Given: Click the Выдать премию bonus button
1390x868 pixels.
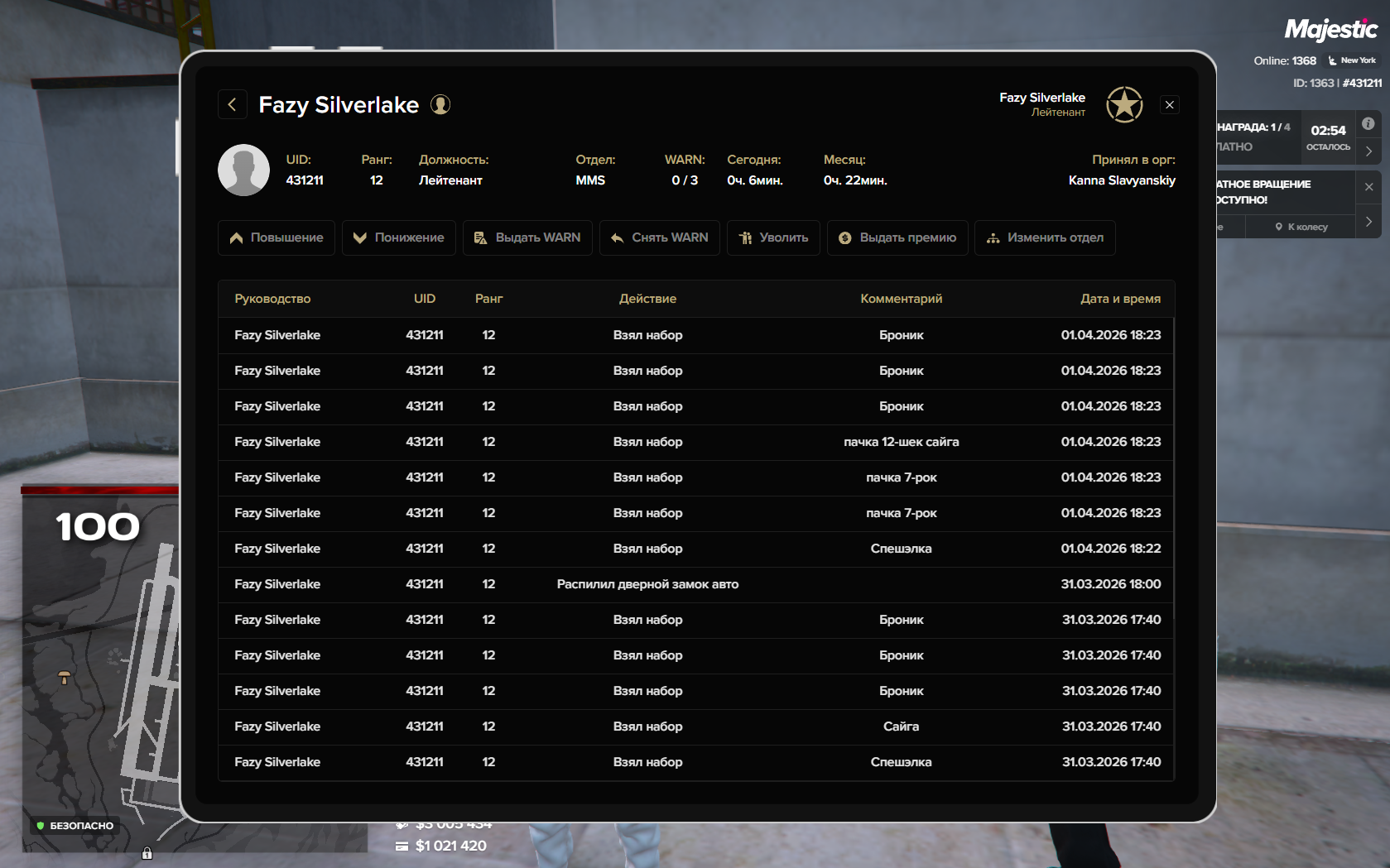Looking at the screenshot, I should point(897,238).
